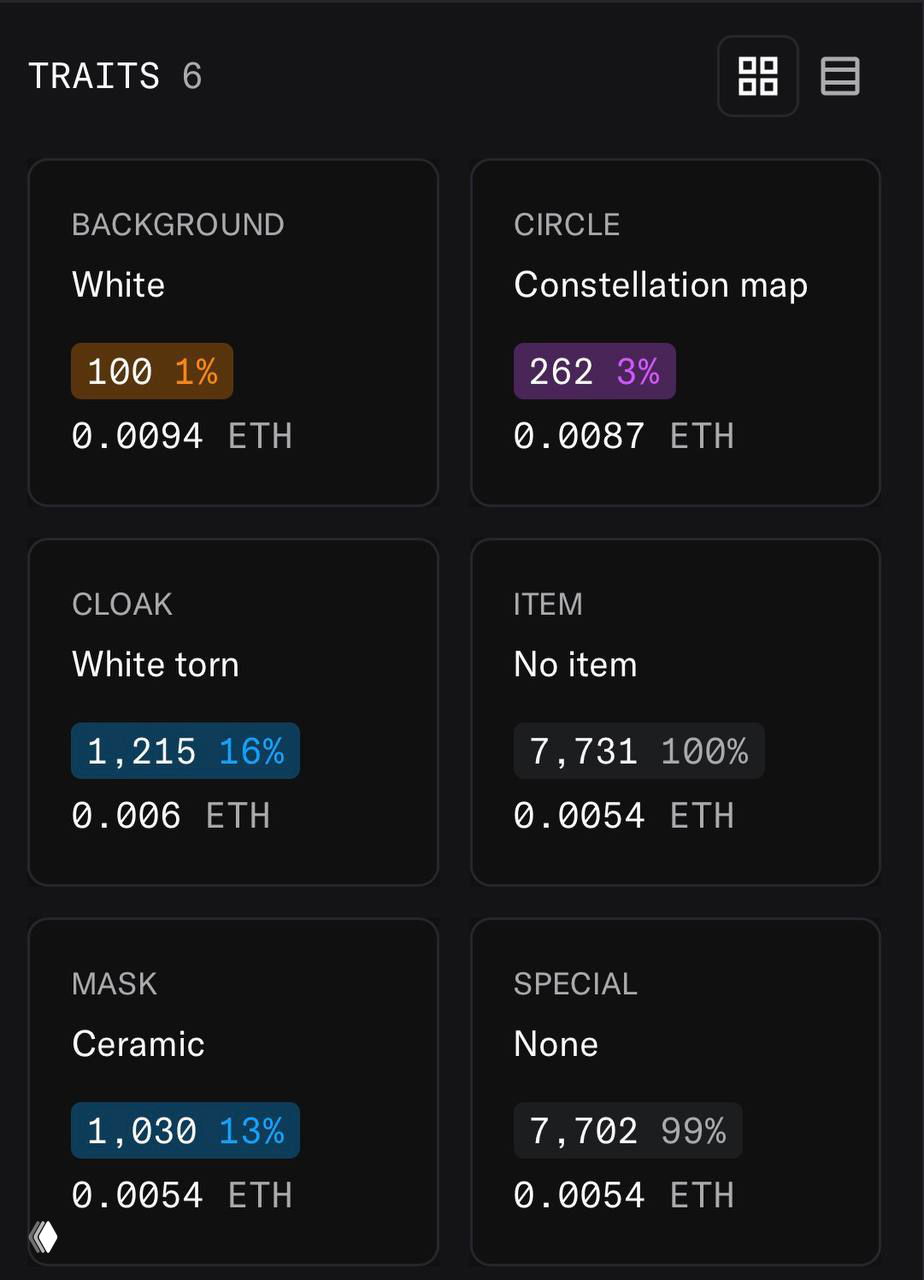Open the ITEM No item trait card

pos(676,711)
